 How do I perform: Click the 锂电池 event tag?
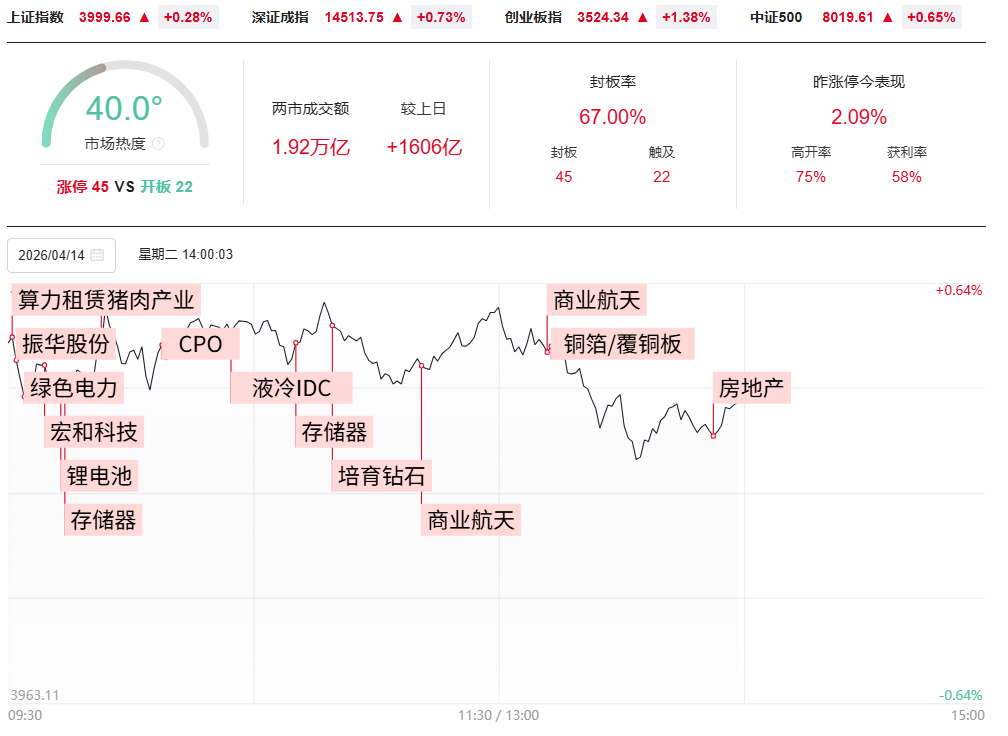[99, 476]
